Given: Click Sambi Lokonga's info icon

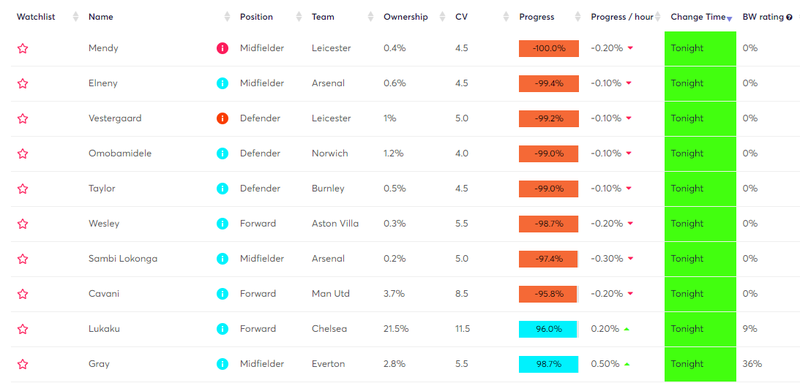Looking at the screenshot, I should coord(222,259).
